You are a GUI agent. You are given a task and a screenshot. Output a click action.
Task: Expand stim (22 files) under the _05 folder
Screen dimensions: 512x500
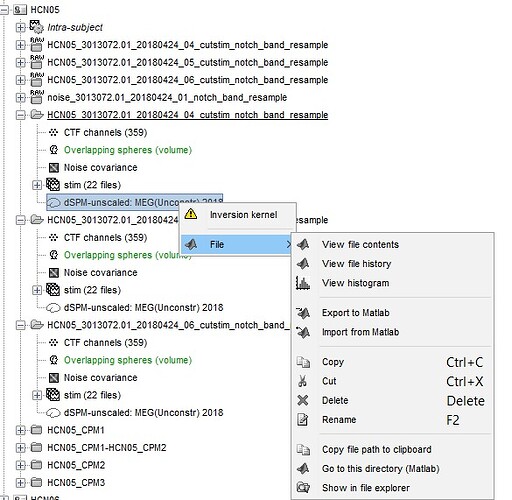click(x=37, y=290)
